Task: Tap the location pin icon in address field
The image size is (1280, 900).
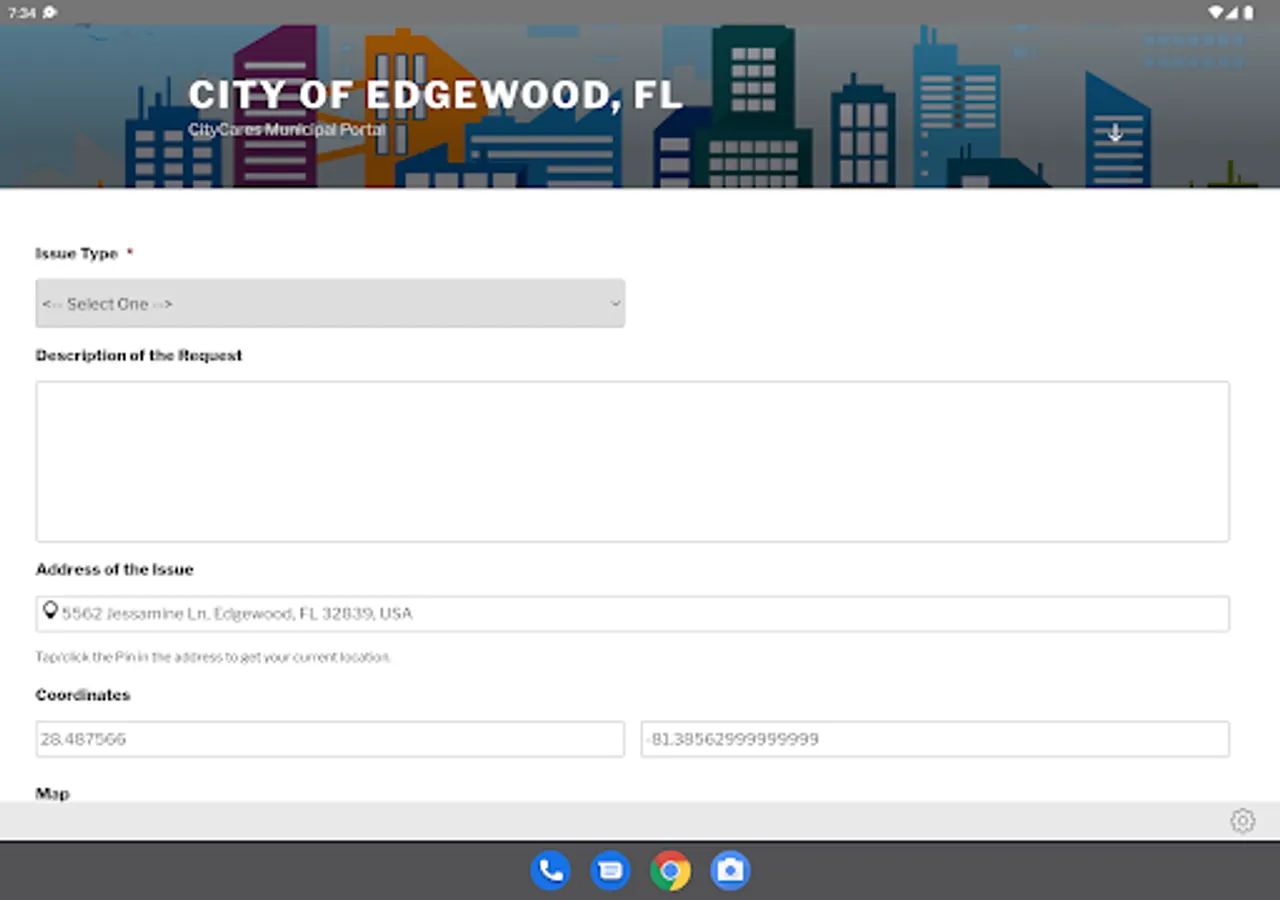Action: [50, 610]
